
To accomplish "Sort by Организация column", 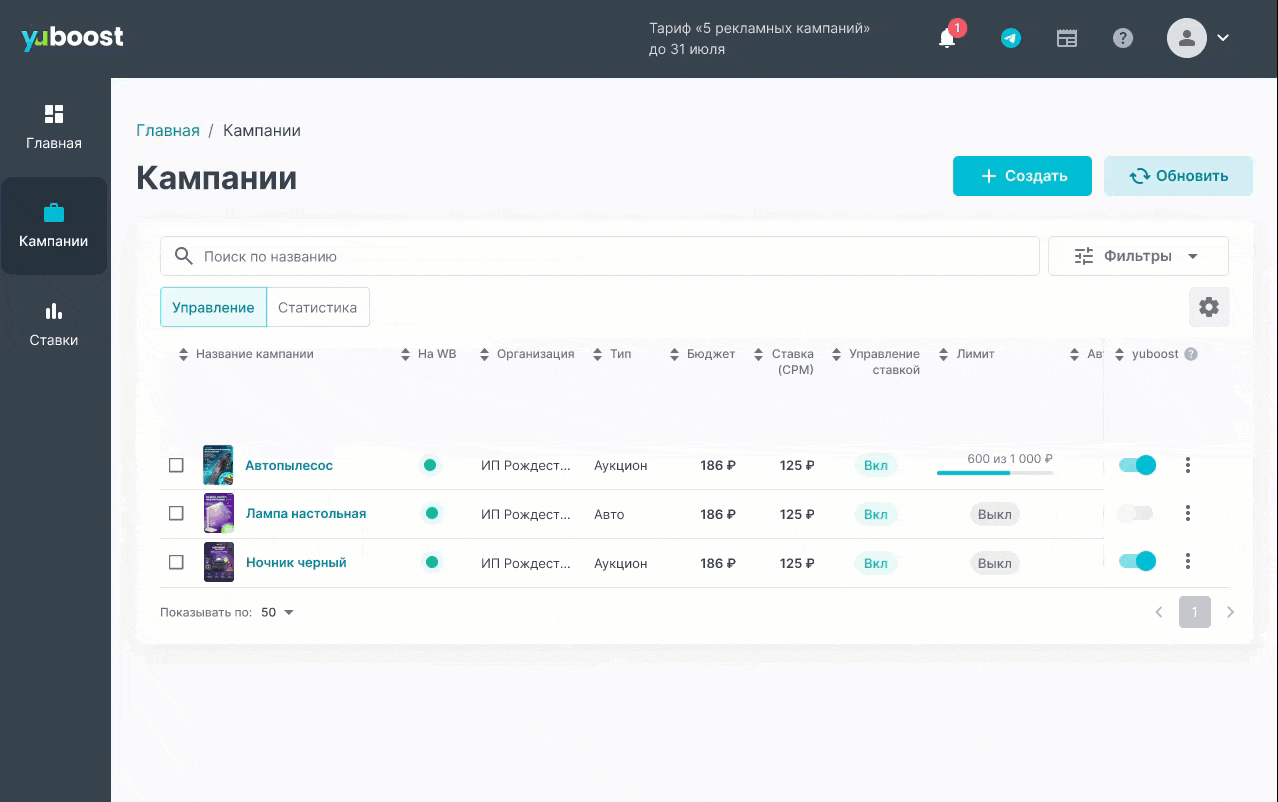I will (x=484, y=354).
